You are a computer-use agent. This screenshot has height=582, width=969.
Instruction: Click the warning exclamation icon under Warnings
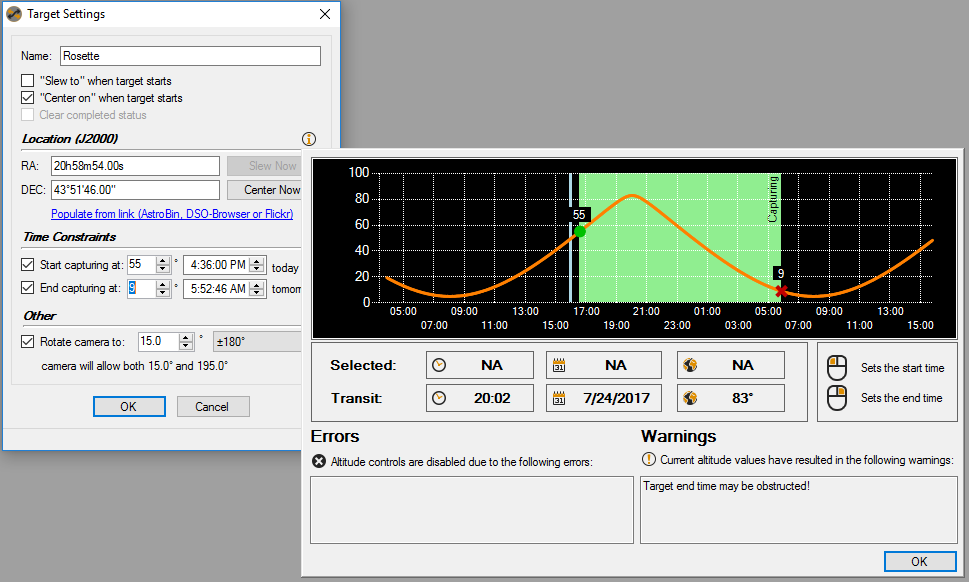(x=648, y=459)
